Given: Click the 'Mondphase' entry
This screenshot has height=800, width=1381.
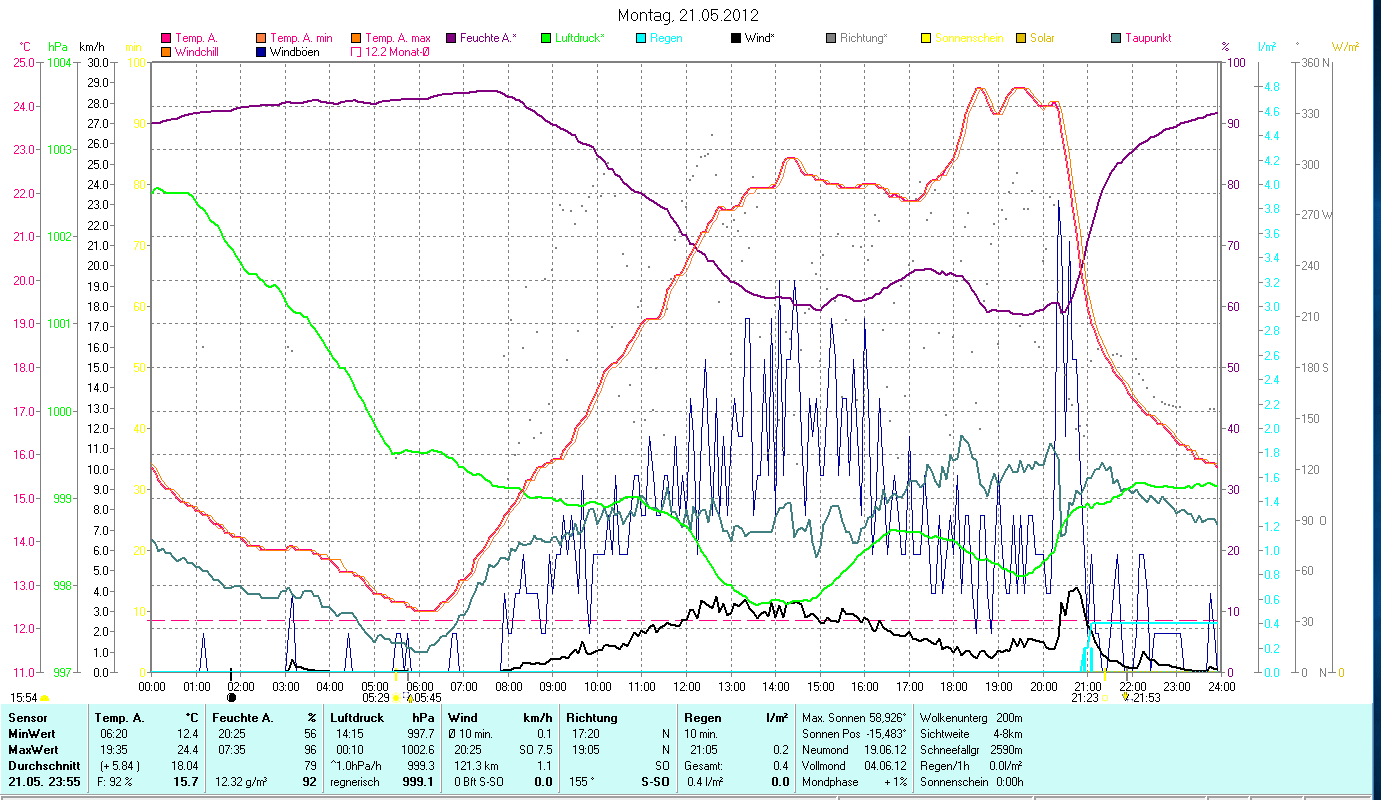Looking at the screenshot, I should pos(854,782).
